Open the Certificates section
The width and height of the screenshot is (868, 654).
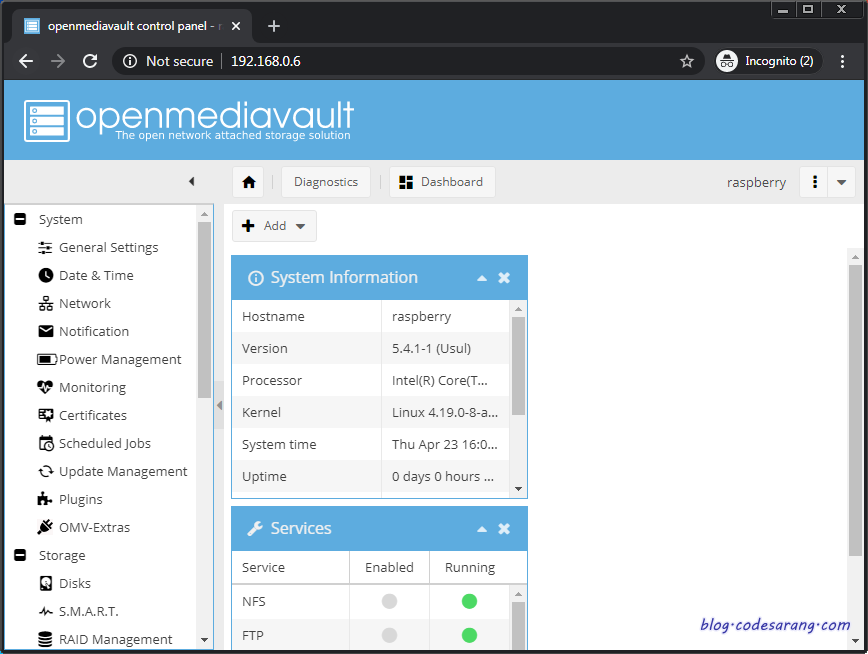tap(82, 415)
